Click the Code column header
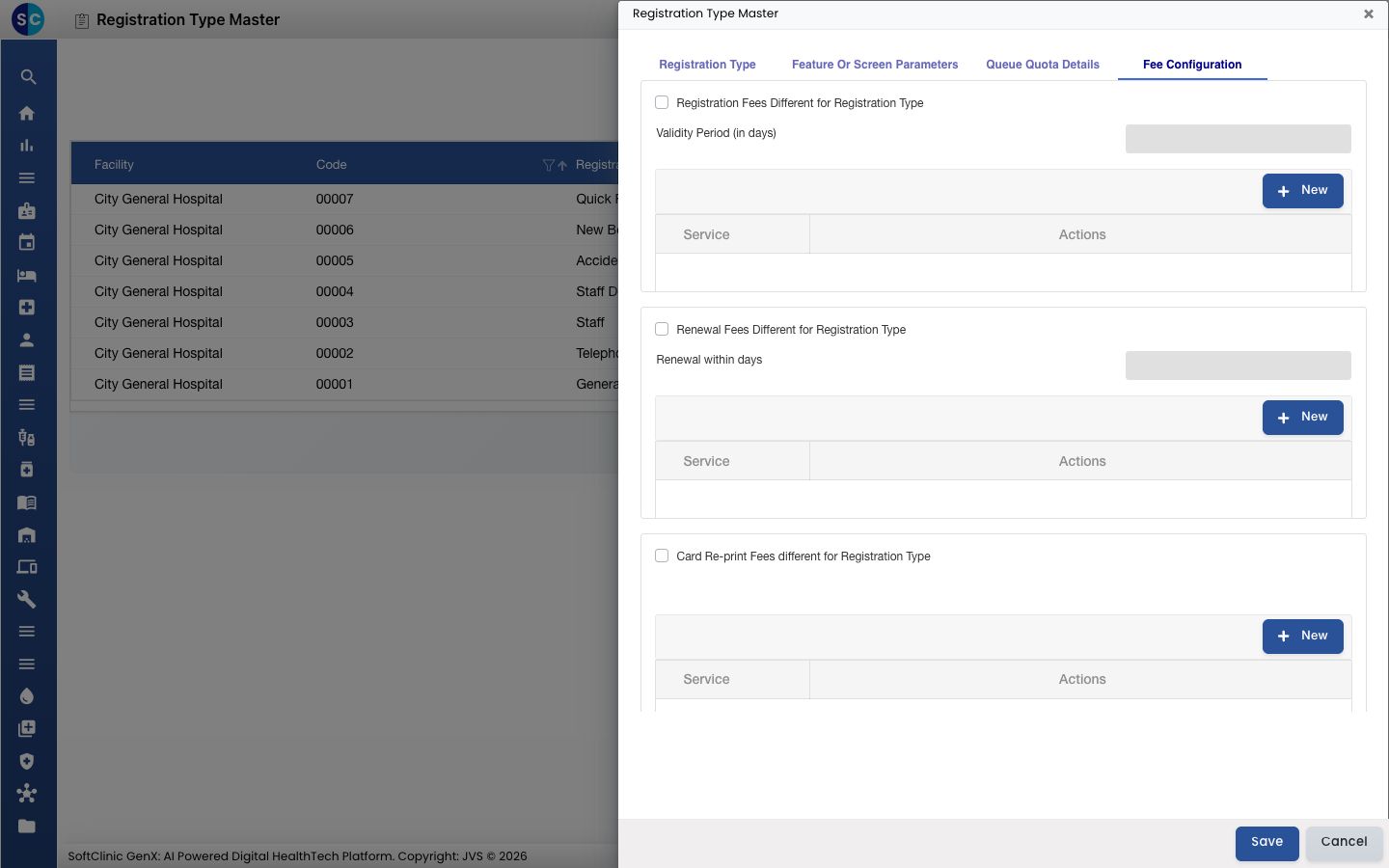The width and height of the screenshot is (1389, 868). (331, 165)
